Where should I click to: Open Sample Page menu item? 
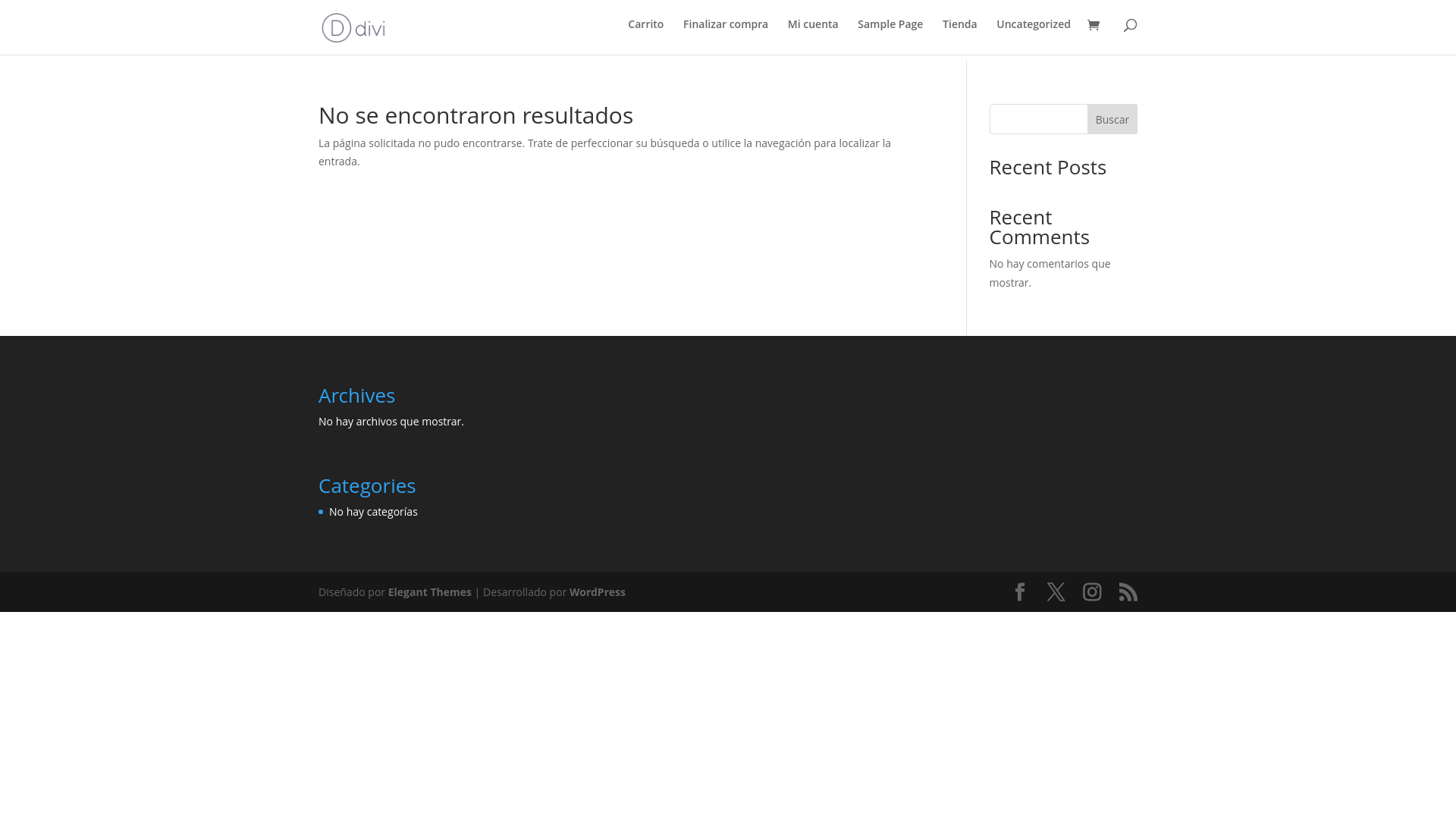pyautogui.click(x=890, y=24)
